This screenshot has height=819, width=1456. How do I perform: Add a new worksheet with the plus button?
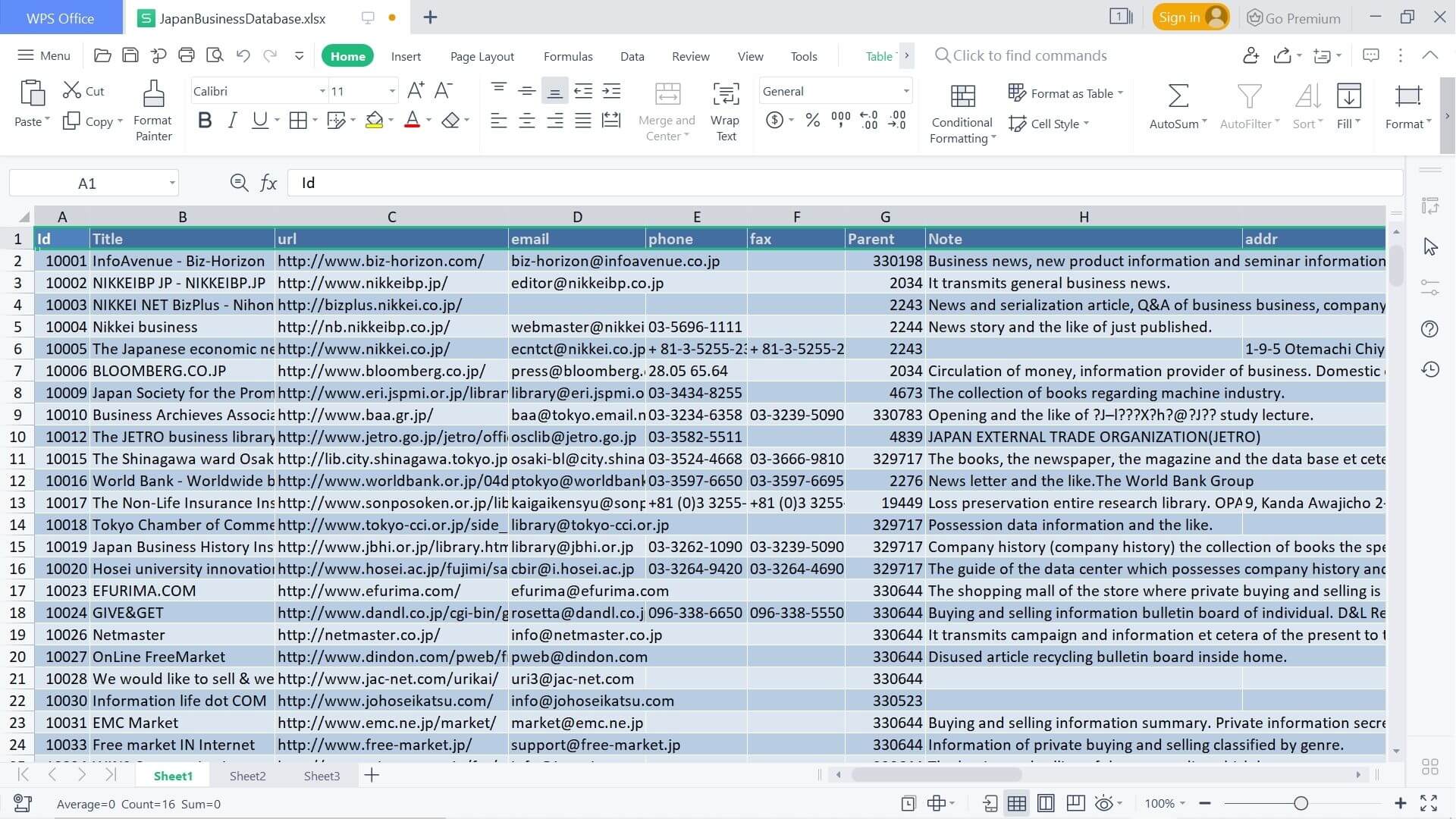pos(371,775)
